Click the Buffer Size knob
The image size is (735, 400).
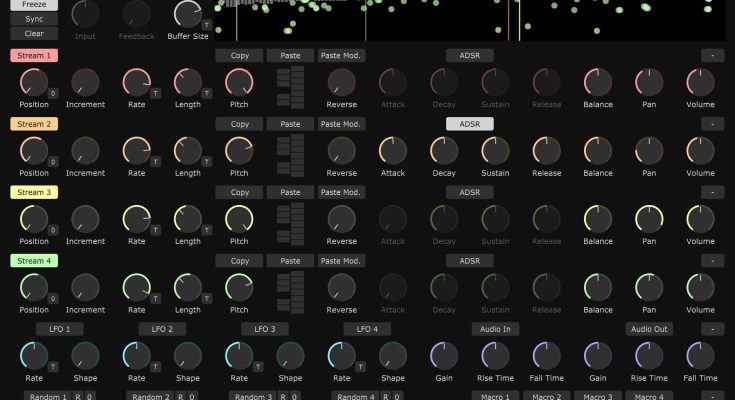coord(186,14)
